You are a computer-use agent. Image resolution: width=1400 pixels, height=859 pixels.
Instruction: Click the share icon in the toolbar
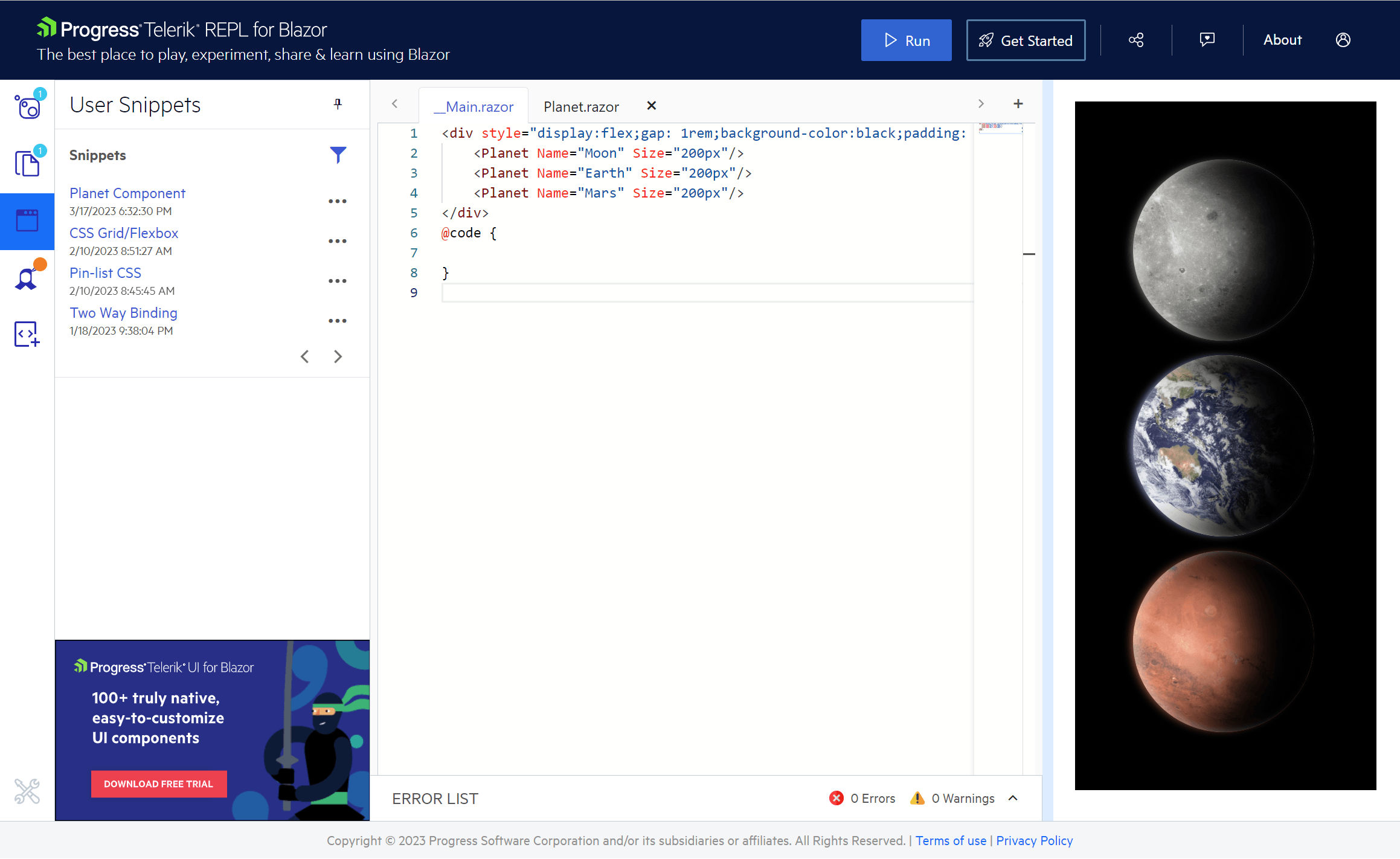pos(1135,40)
